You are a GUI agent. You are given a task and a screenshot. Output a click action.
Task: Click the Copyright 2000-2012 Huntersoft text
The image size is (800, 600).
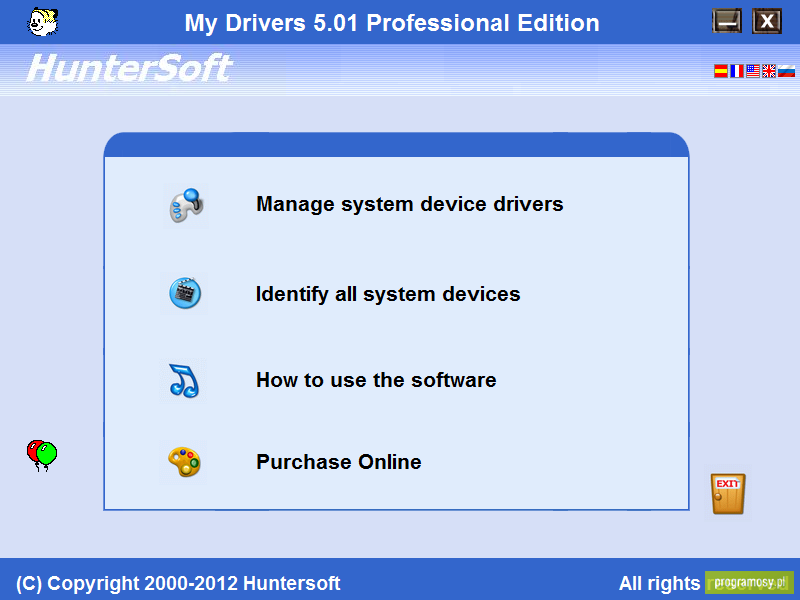178,583
